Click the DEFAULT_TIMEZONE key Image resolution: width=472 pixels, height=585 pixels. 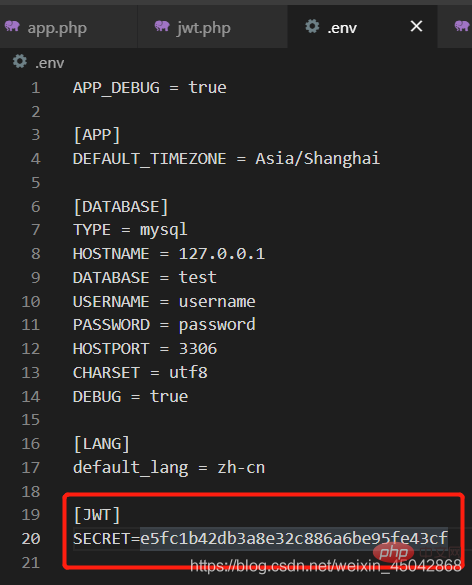point(149,159)
